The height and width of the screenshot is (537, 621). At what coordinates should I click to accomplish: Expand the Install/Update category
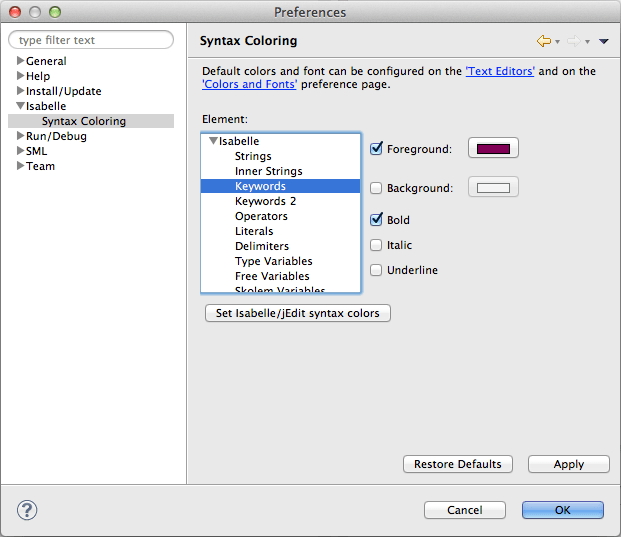point(20,91)
